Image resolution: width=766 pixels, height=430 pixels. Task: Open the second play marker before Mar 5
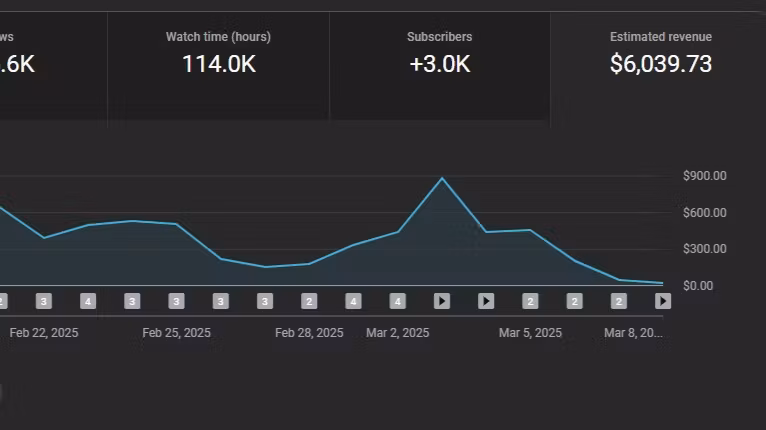tap(486, 301)
